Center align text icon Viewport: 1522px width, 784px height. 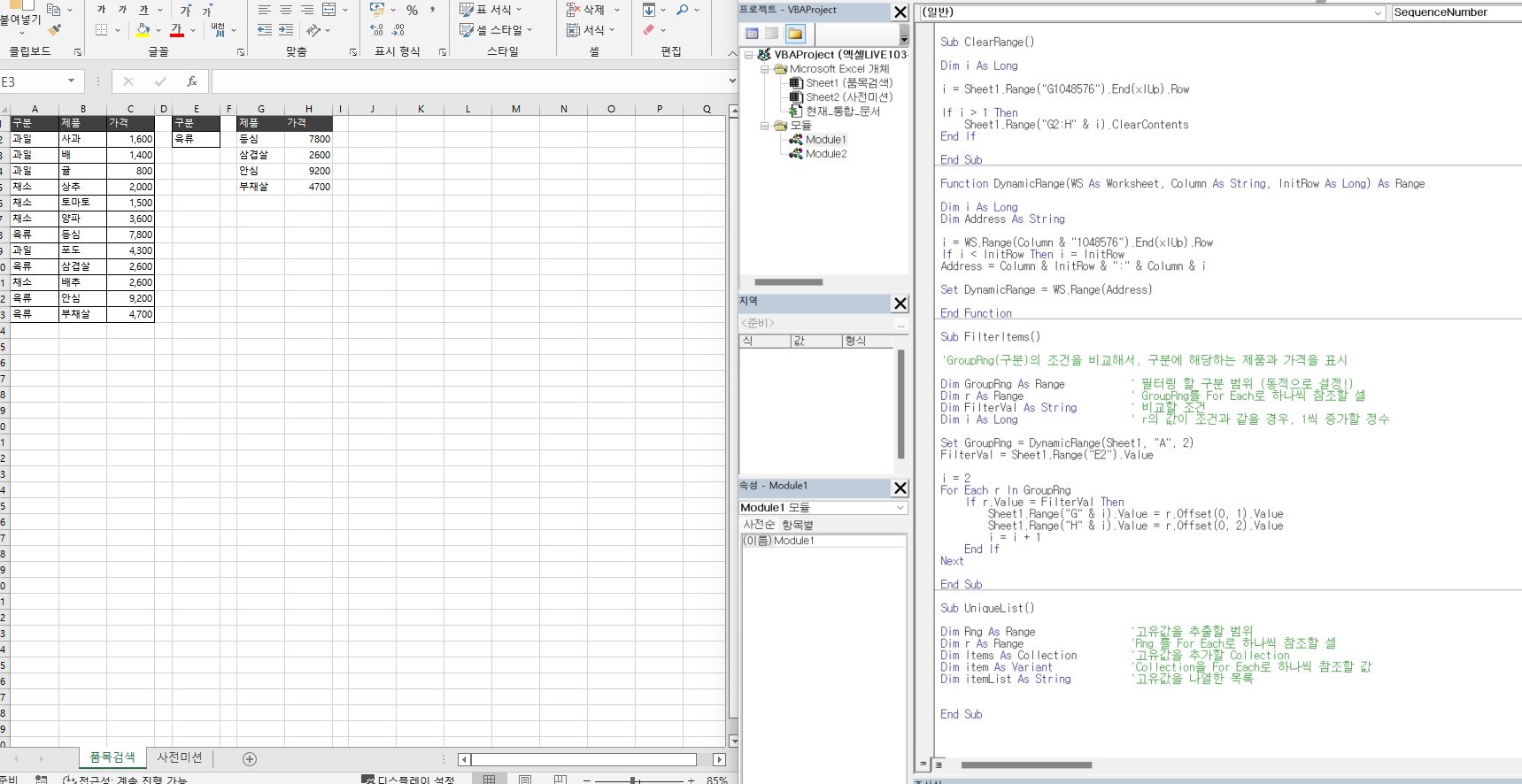pyautogui.click(x=286, y=10)
